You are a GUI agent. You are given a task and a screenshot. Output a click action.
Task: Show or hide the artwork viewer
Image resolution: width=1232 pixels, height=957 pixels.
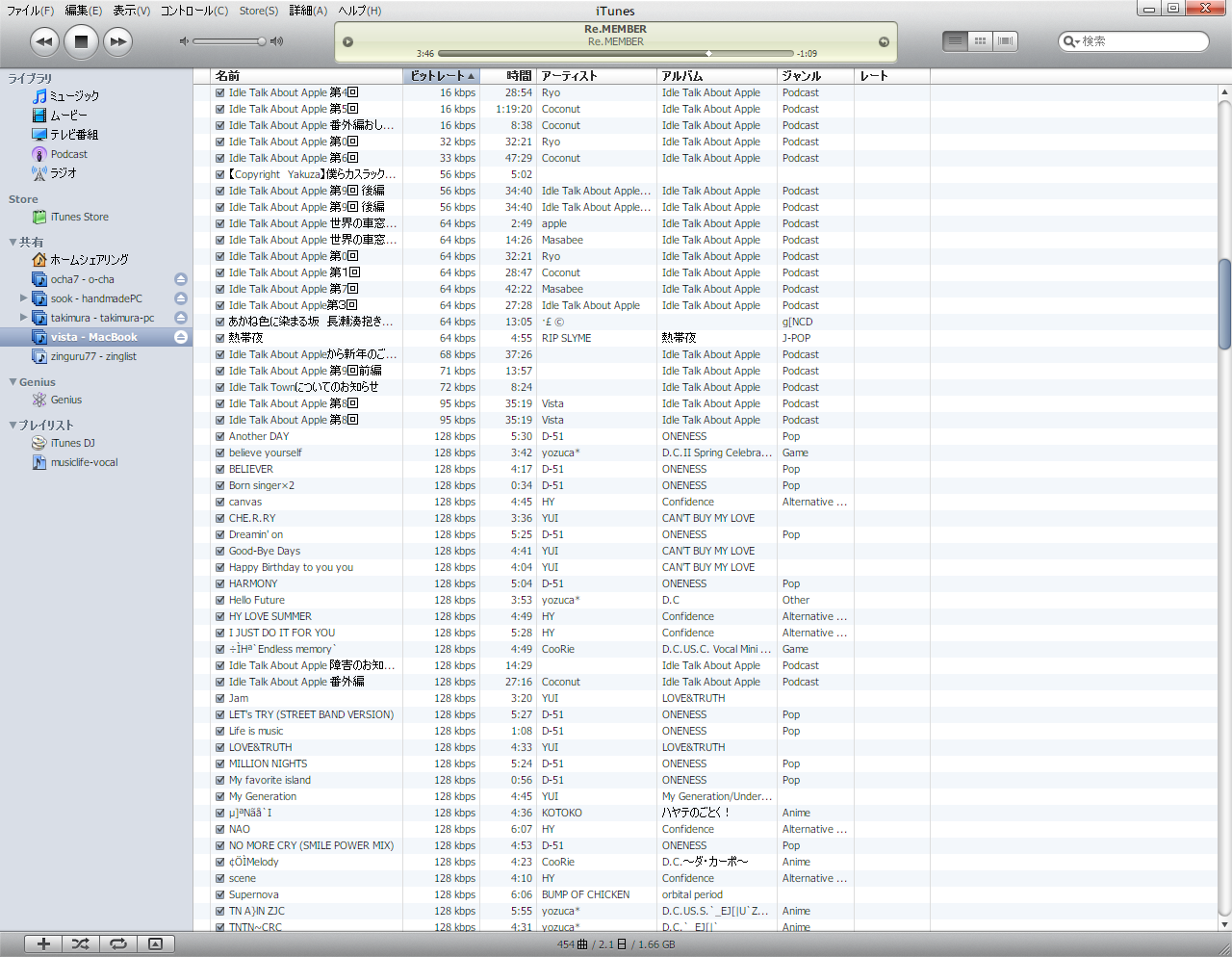[x=156, y=944]
